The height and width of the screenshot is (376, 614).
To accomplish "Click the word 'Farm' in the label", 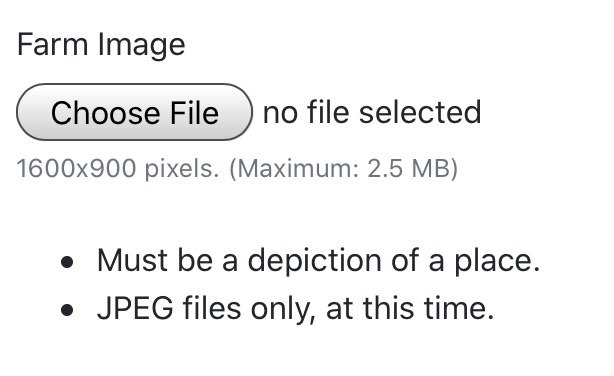I will [x=52, y=44].
